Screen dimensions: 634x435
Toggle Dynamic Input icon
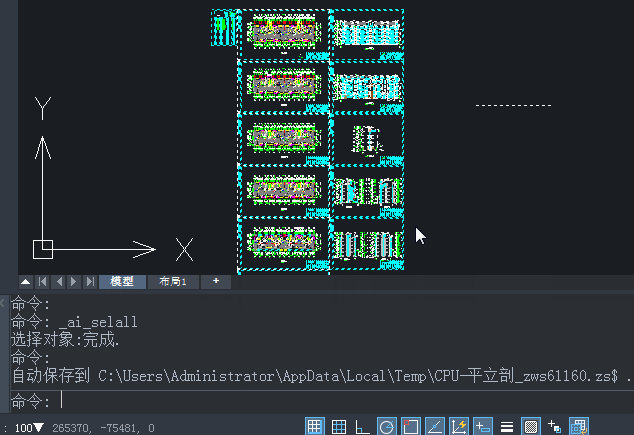483,427
